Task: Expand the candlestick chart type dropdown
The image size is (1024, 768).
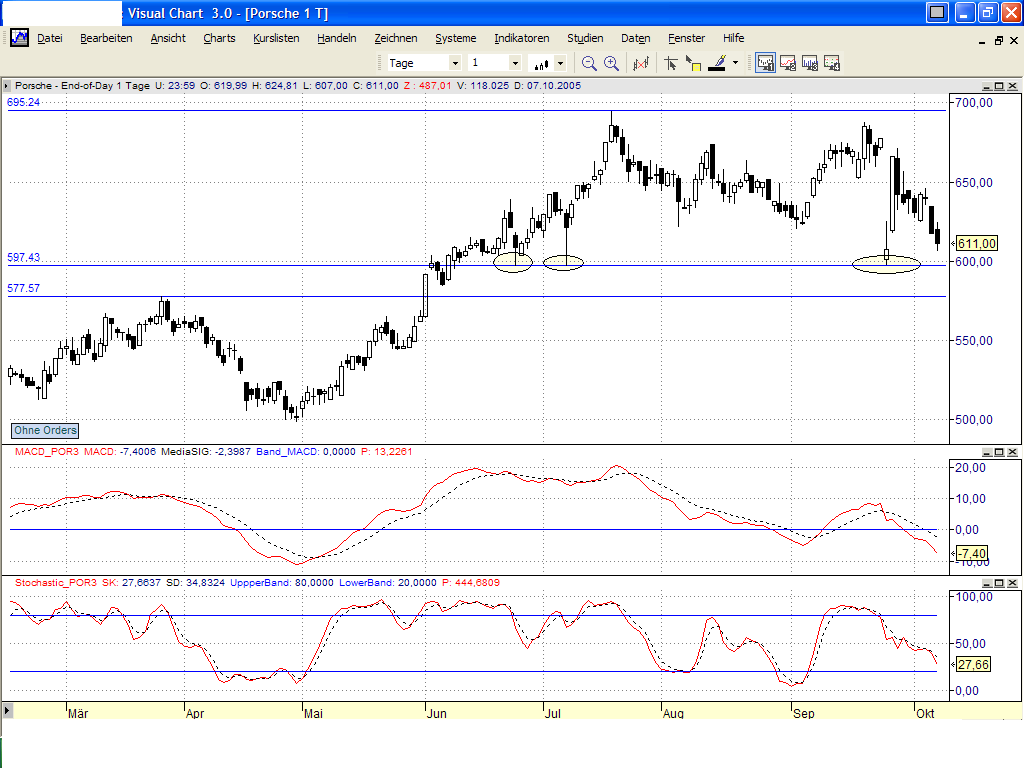Action: (x=561, y=63)
